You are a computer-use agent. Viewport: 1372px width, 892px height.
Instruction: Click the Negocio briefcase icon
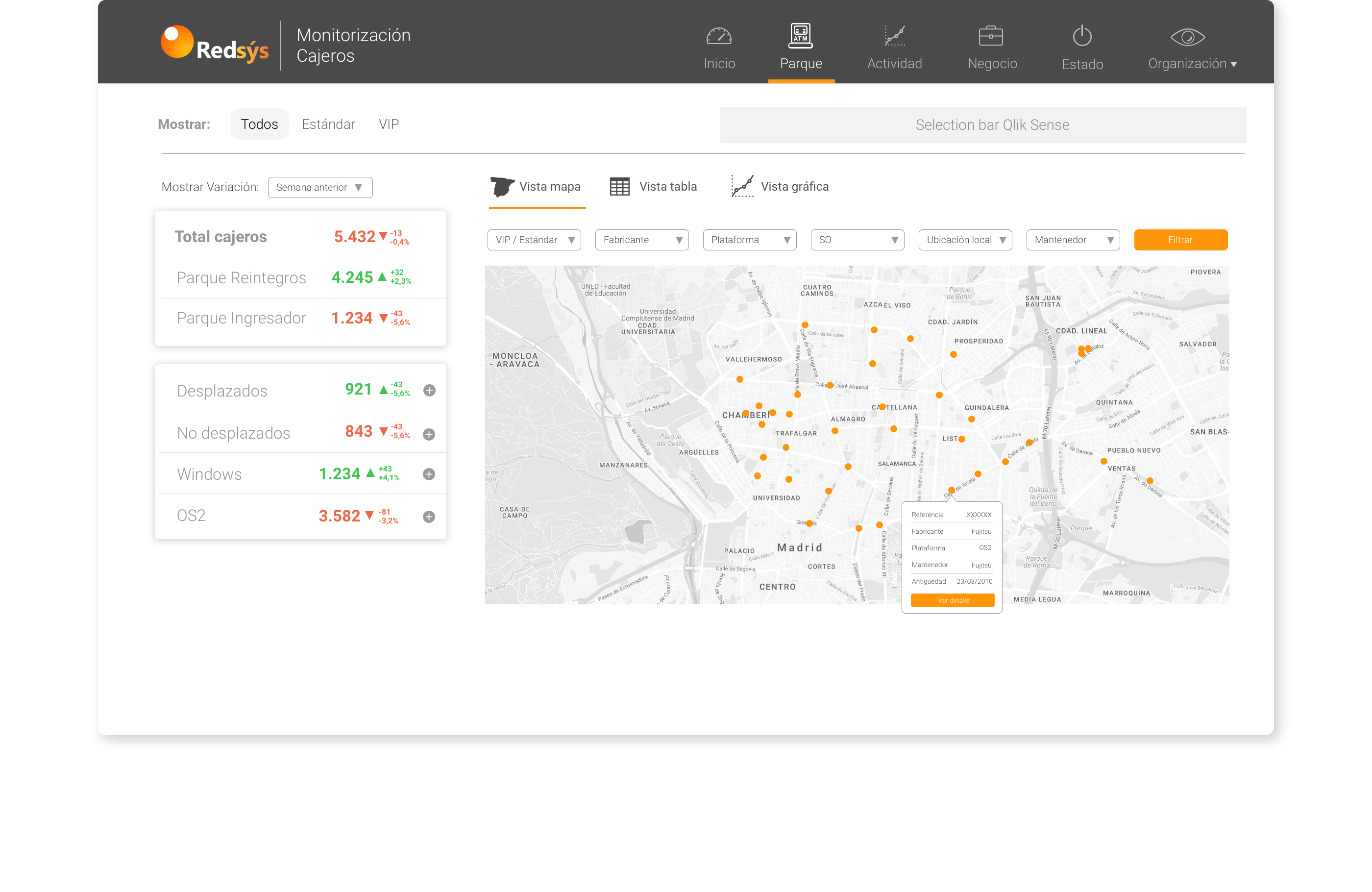pyautogui.click(x=991, y=36)
